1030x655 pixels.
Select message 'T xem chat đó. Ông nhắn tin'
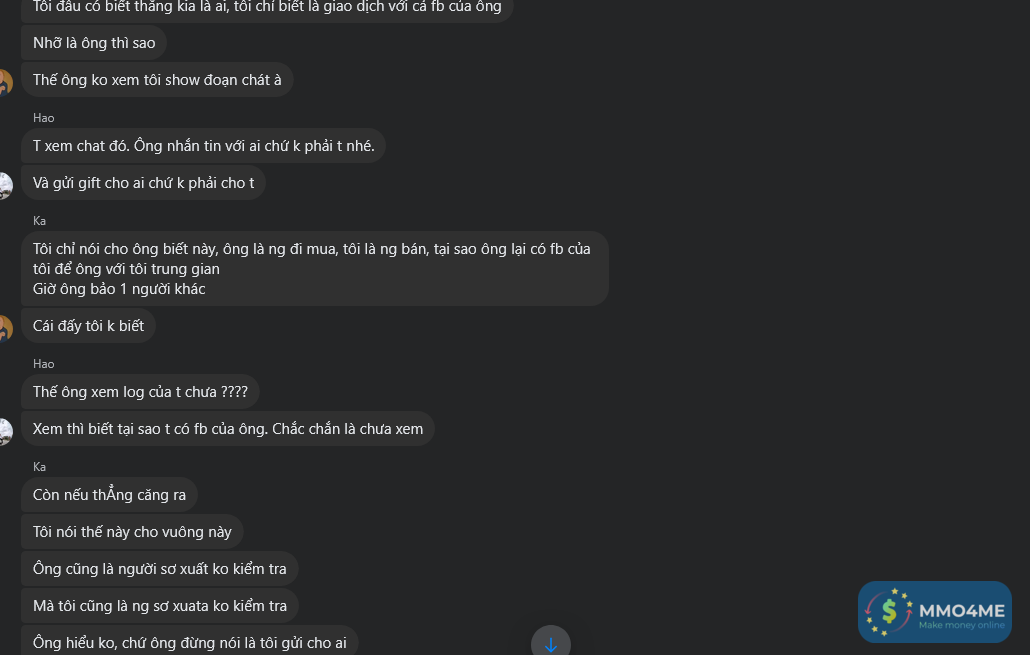[203, 146]
